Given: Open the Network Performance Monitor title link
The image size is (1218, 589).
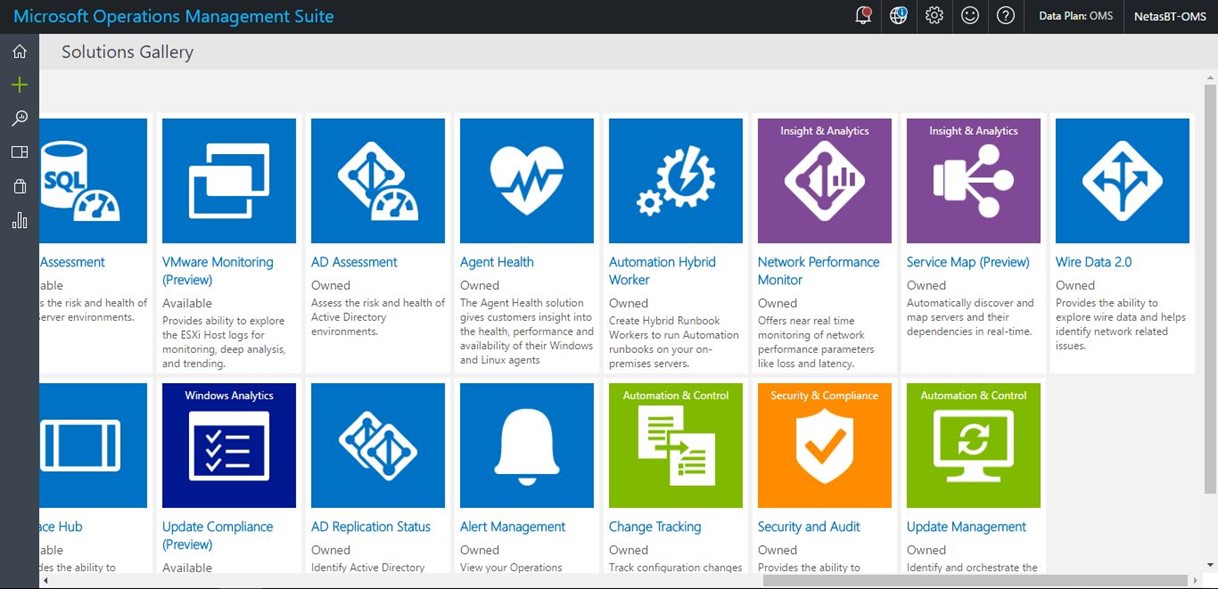Looking at the screenshot, I should [x=819, y=271].
